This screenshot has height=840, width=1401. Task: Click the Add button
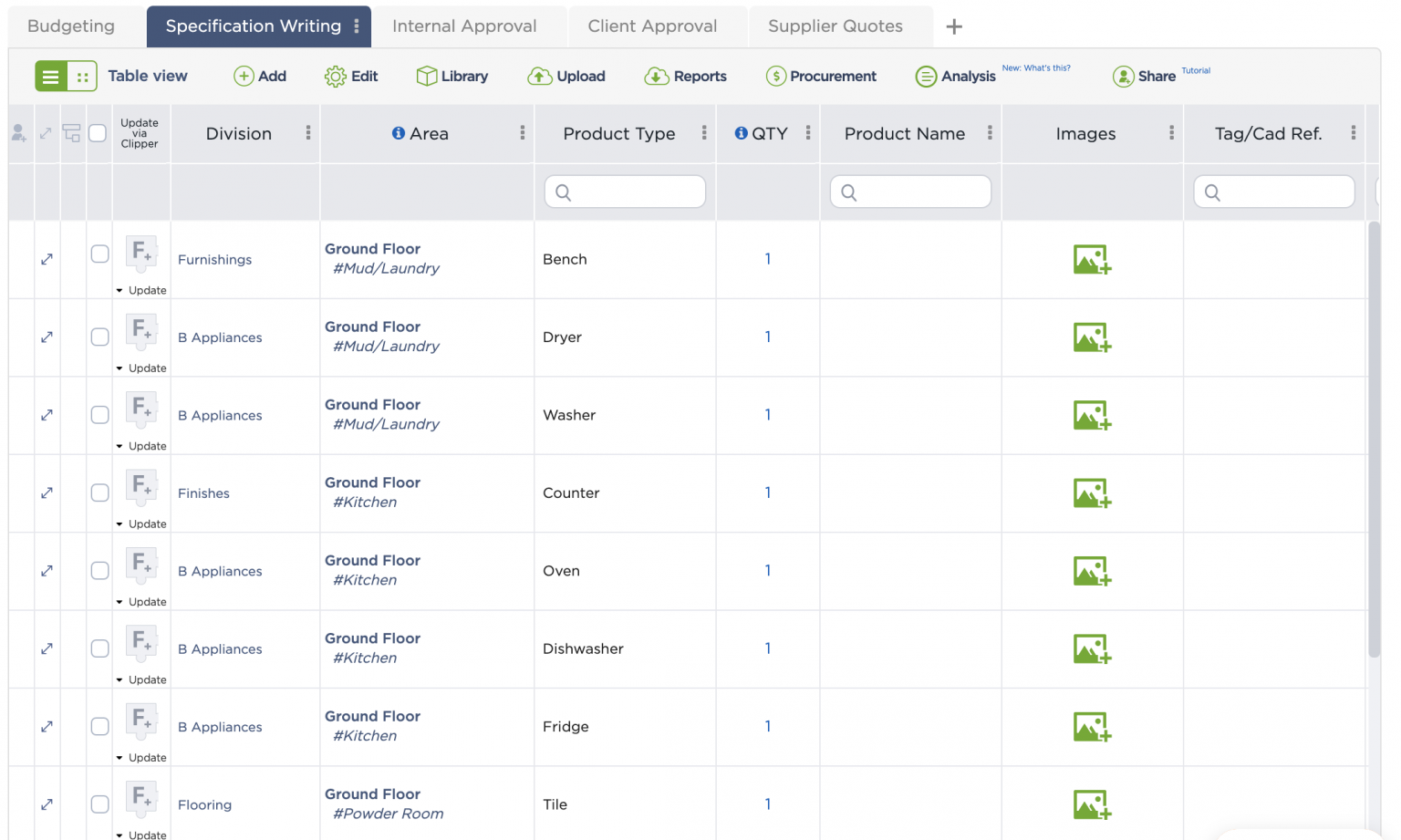260,76
